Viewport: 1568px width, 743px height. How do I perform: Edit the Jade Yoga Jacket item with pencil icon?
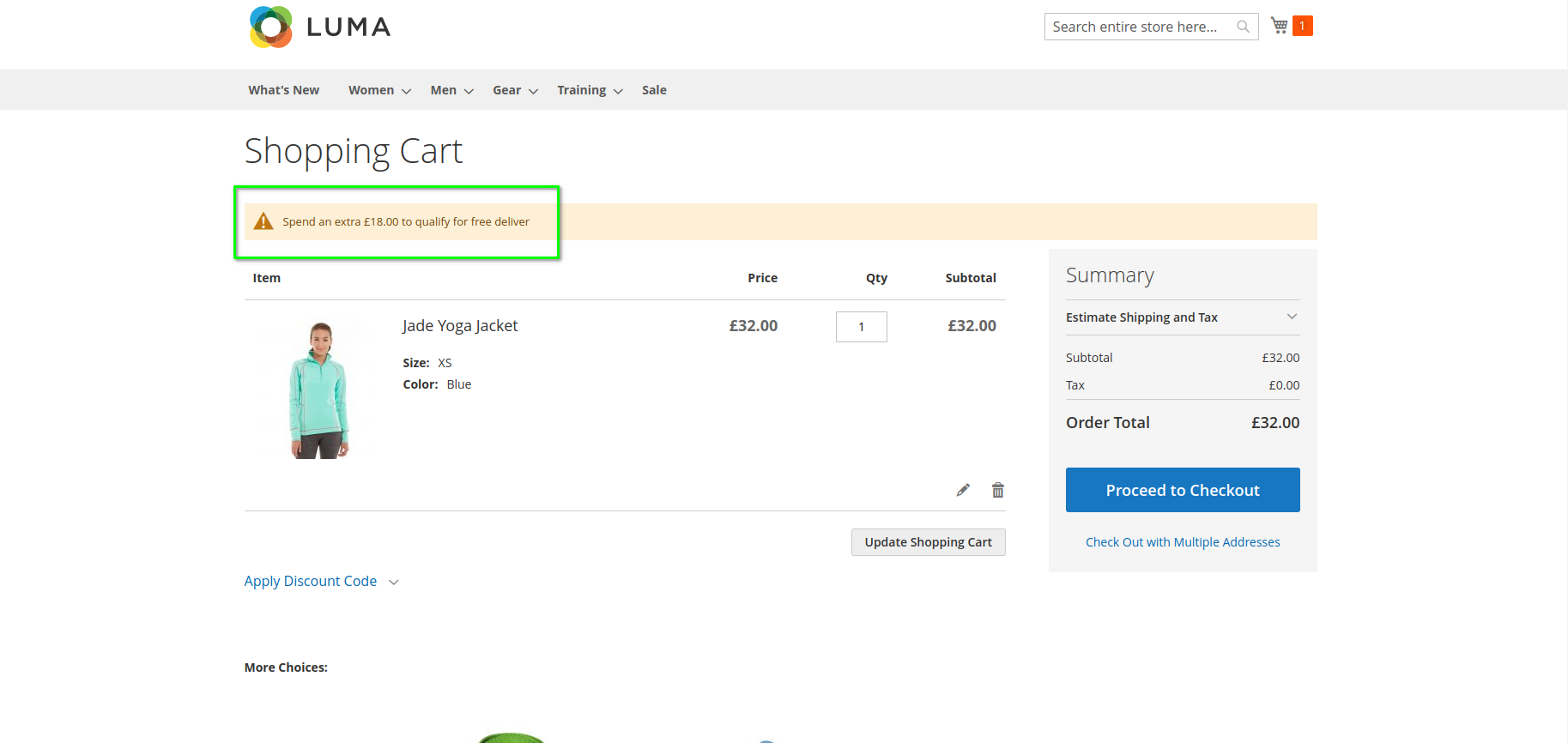(x=963, y=490)
